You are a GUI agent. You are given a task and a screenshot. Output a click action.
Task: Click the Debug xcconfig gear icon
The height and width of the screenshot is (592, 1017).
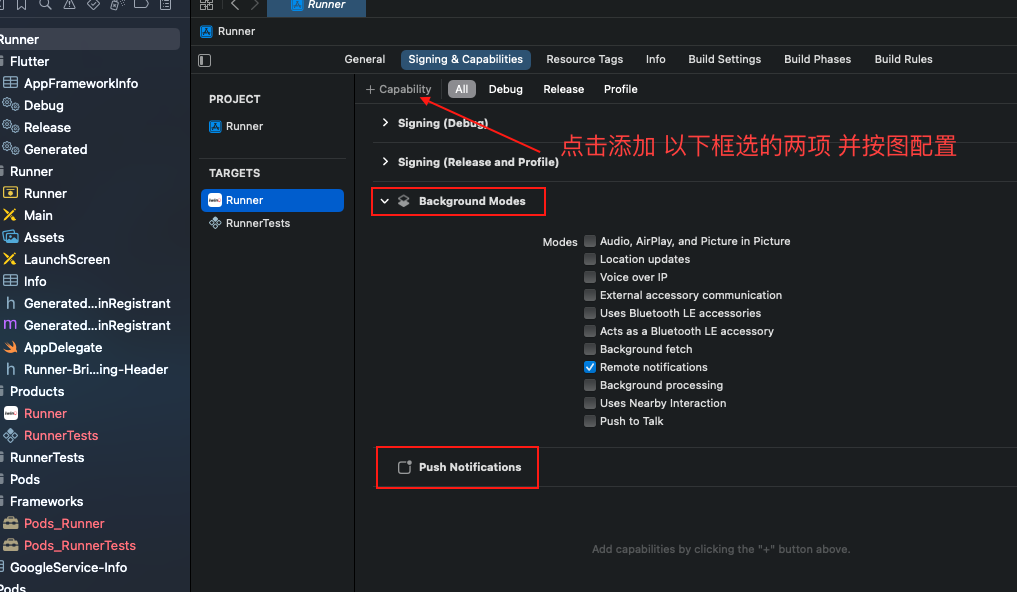[x=10, y=104]
